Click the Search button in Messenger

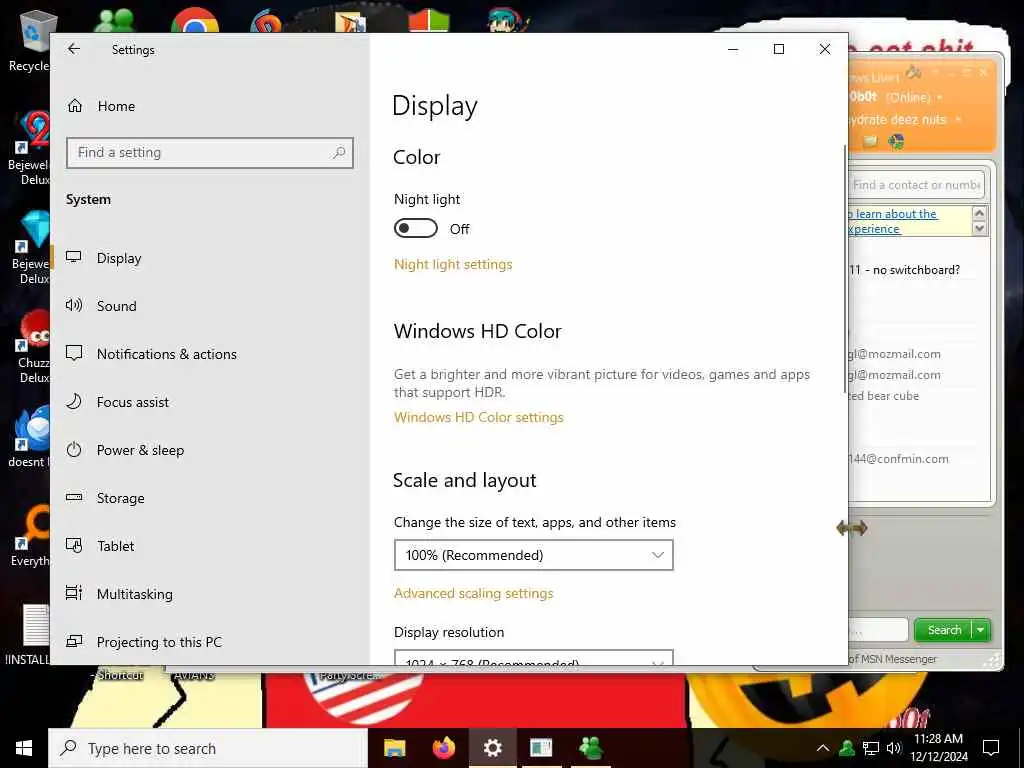click(x=944, y=630)
